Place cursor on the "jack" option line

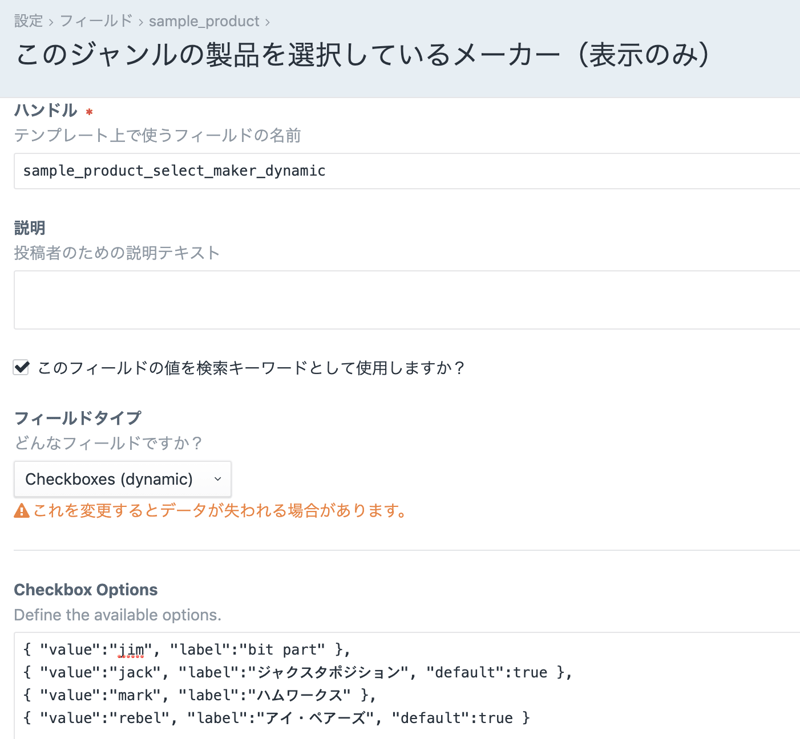coord(298,672)
